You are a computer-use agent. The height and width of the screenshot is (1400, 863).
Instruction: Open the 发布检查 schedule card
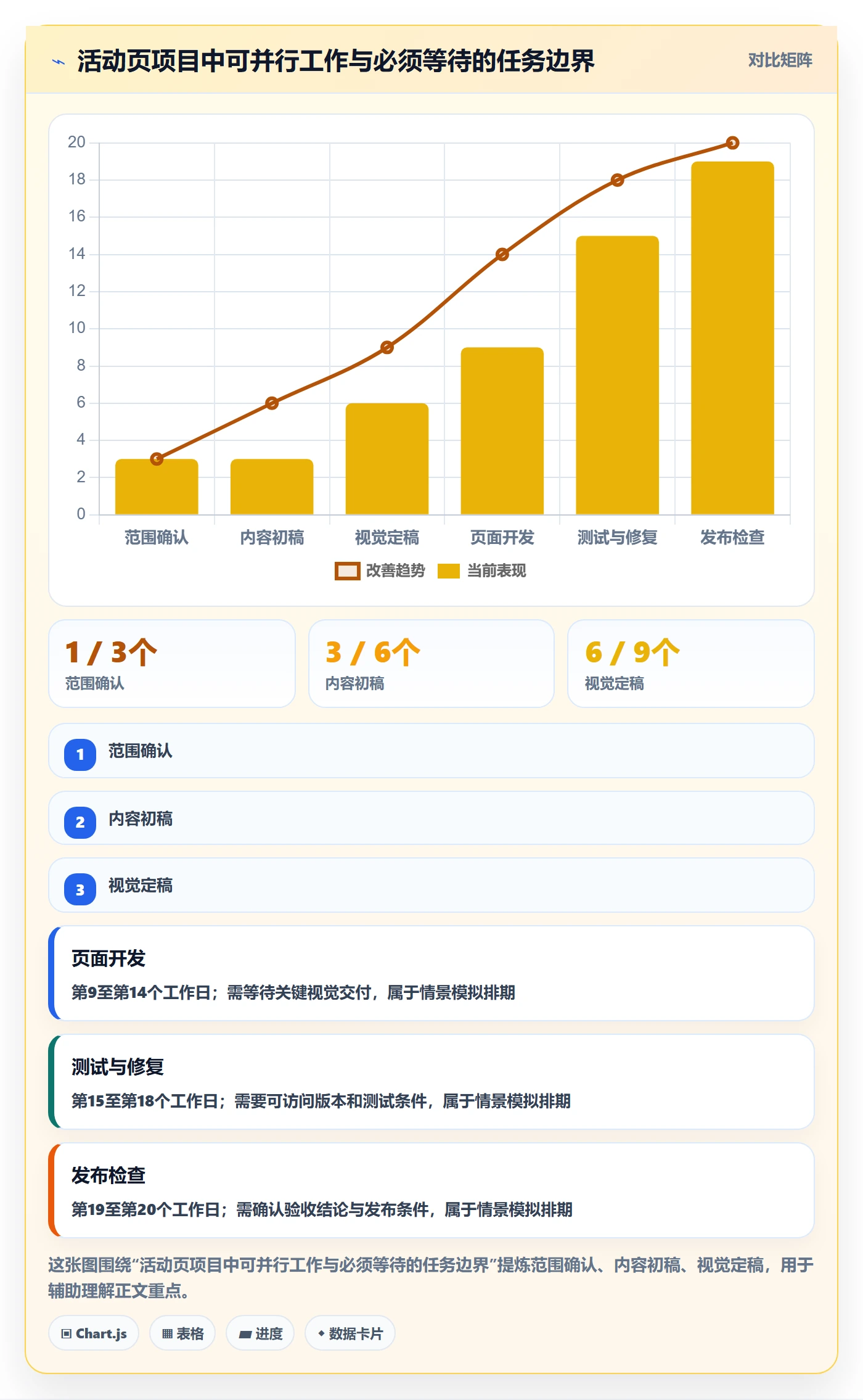[431, 1190]
